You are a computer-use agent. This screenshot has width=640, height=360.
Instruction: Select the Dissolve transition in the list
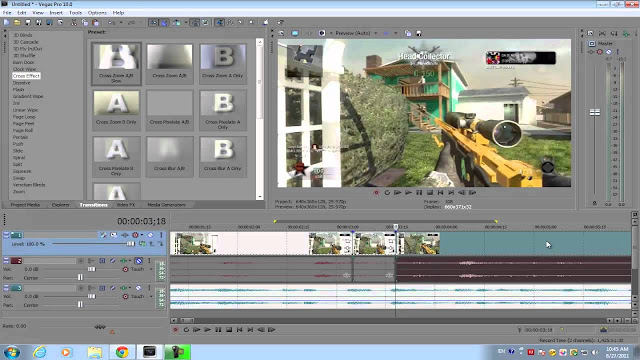pos(22,83)
